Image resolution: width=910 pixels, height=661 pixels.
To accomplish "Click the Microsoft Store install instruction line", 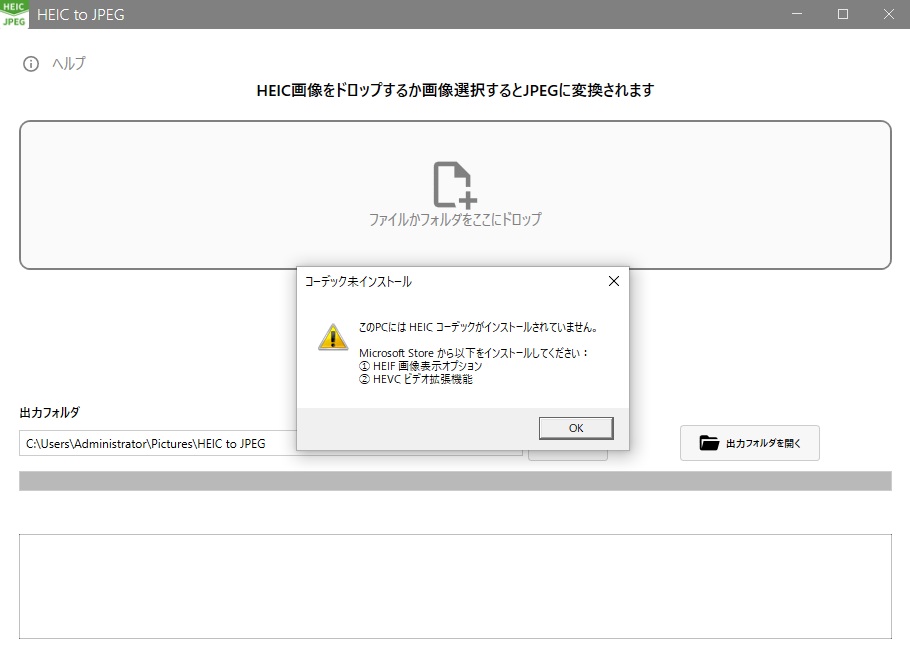I will (x=474, y=353).
